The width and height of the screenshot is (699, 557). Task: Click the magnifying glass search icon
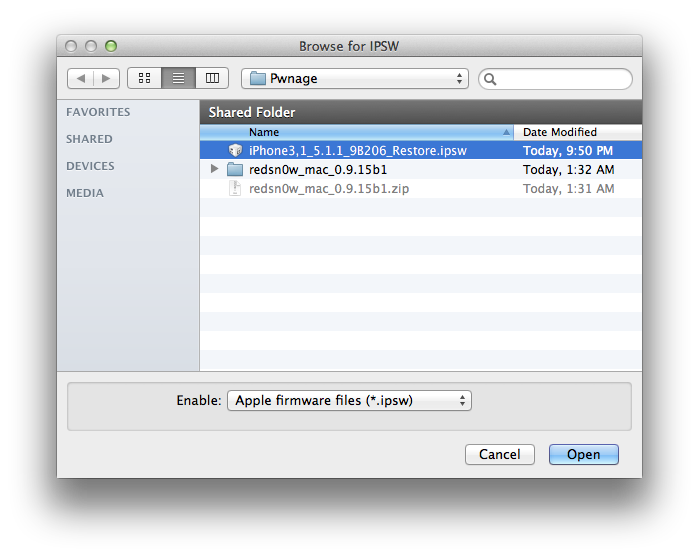point(490,79)
